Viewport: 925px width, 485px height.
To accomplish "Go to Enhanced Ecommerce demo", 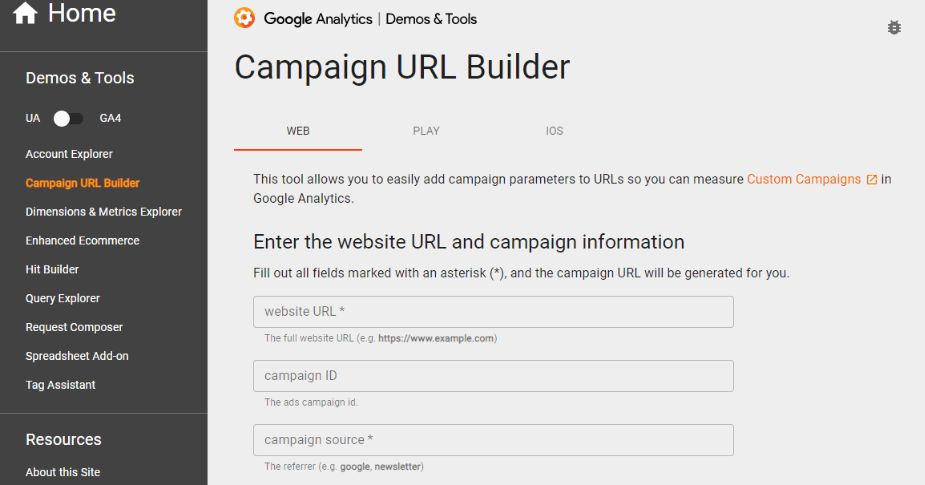I will (82, 241).
